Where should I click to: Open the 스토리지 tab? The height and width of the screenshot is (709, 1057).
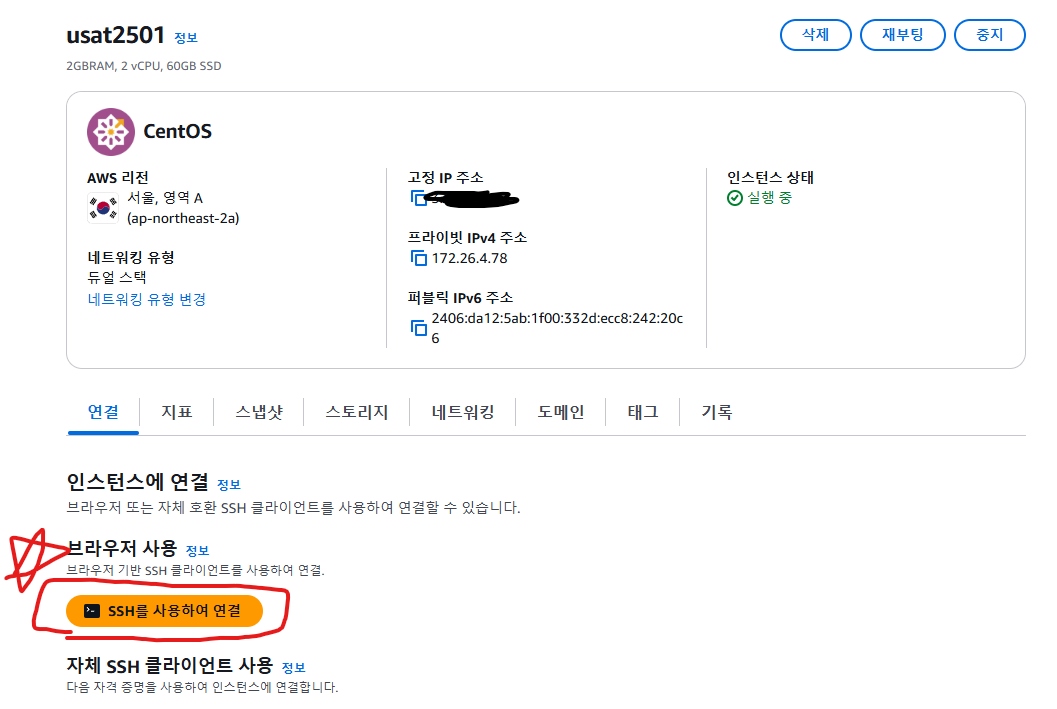click(x=357, y=412)
